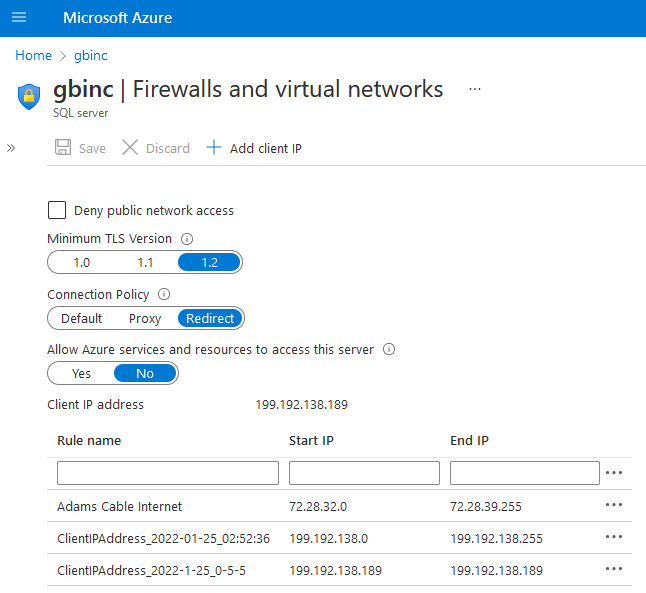
Task: Set Allow Azure services to Yes
Action: [81, 373]
